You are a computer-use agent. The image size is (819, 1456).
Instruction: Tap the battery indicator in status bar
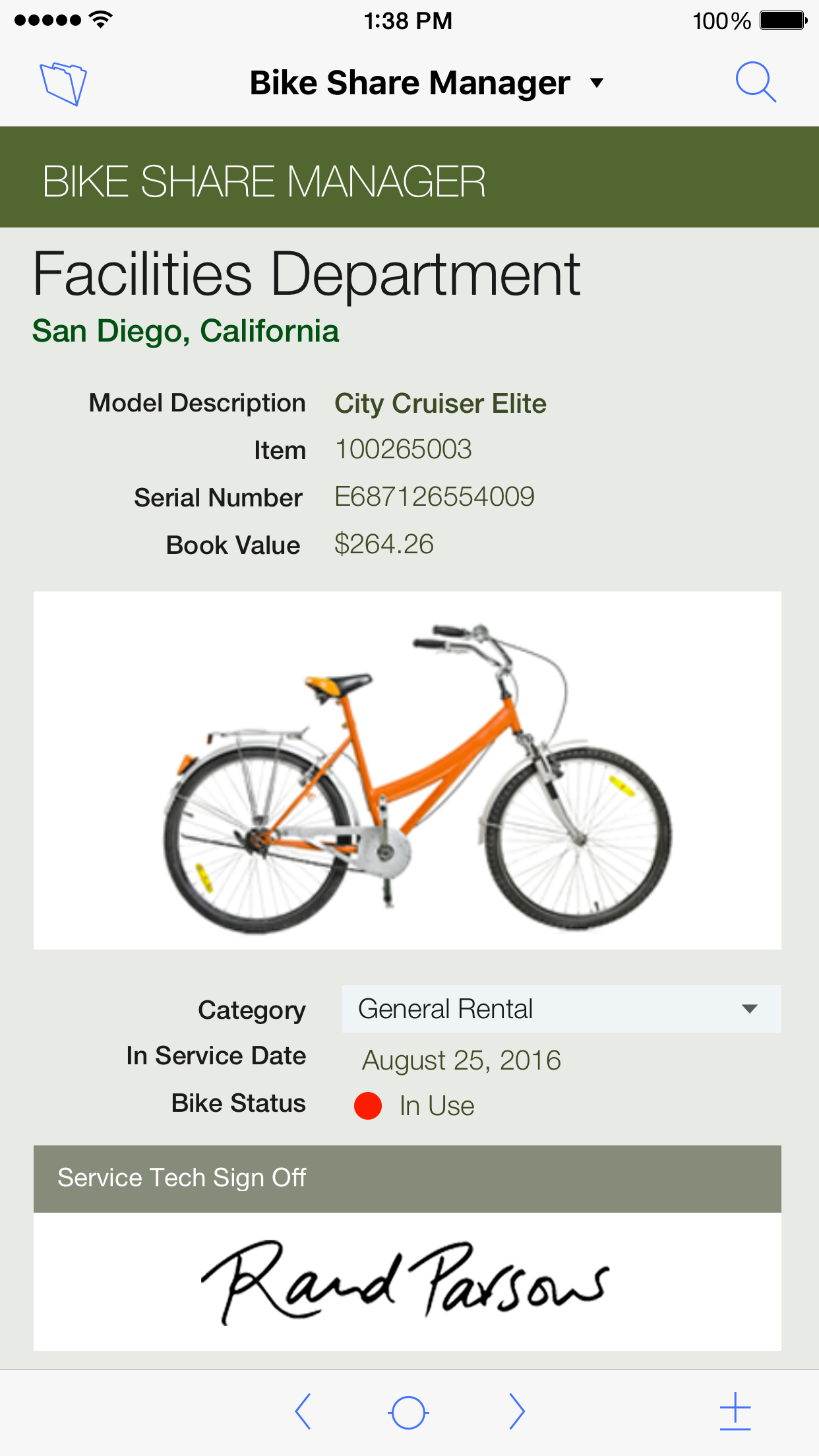tap(783, 20)
